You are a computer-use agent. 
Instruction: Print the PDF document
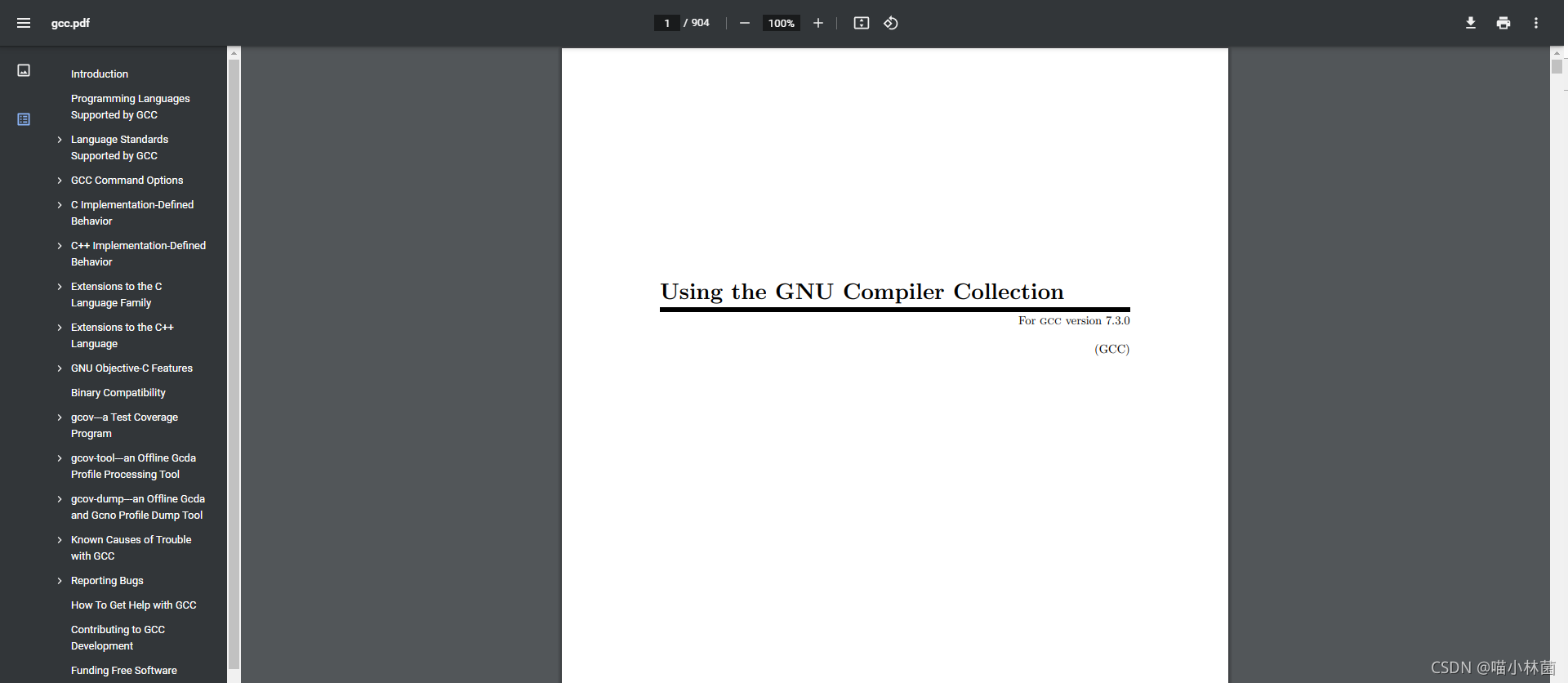(x=1503, y=23)
